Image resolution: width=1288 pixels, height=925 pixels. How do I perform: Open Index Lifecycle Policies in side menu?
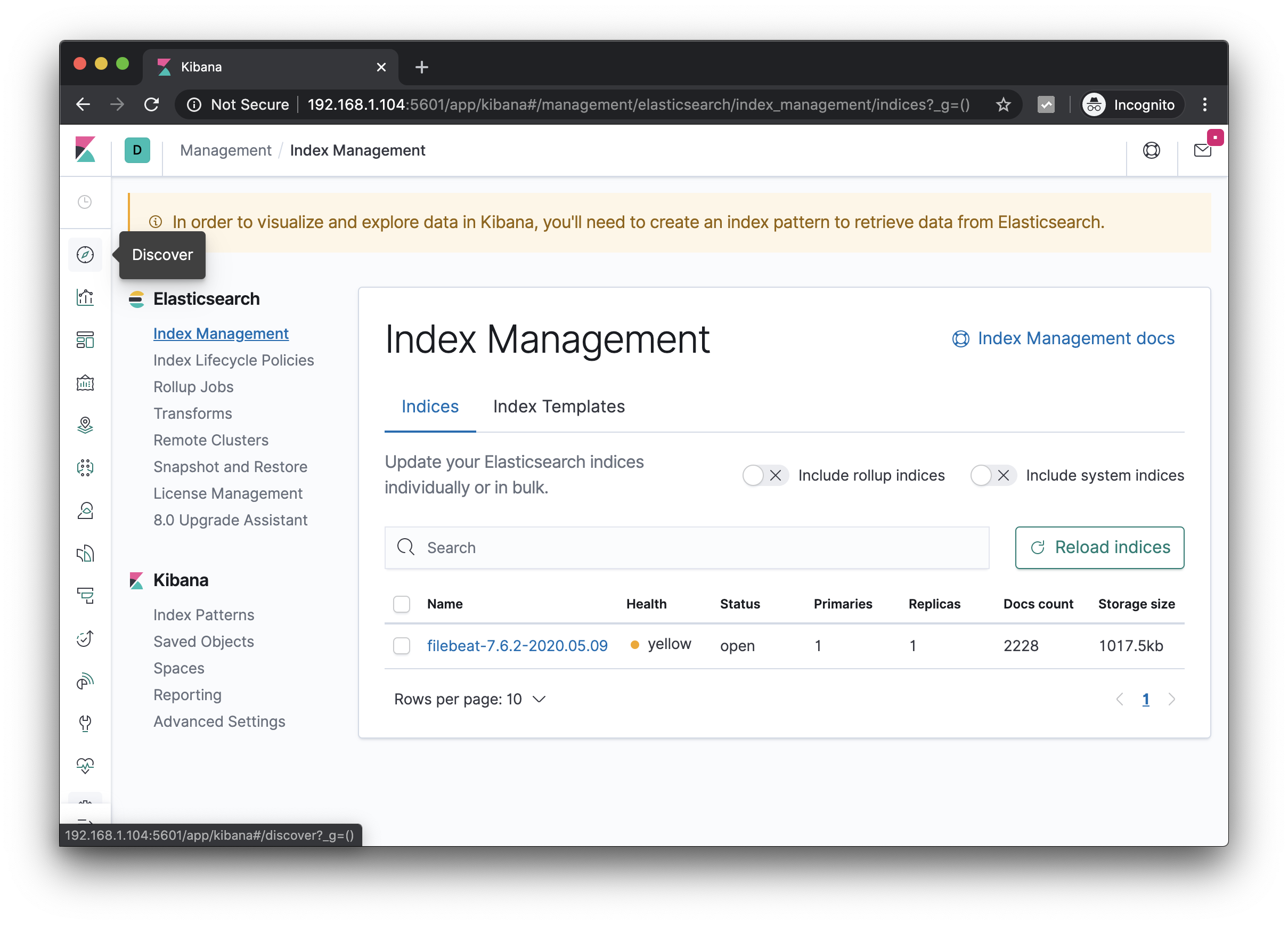pos(233,360)
